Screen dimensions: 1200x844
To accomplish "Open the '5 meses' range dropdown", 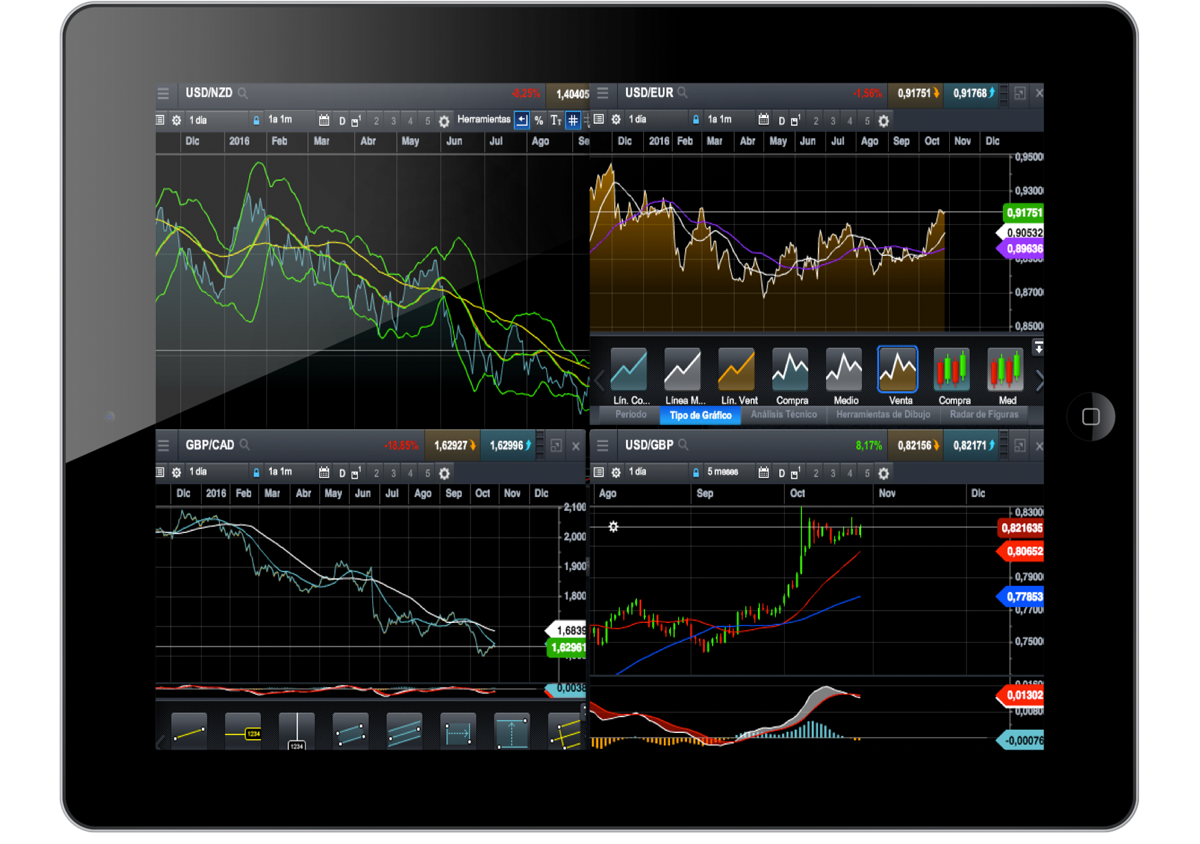I will (722, 472).
